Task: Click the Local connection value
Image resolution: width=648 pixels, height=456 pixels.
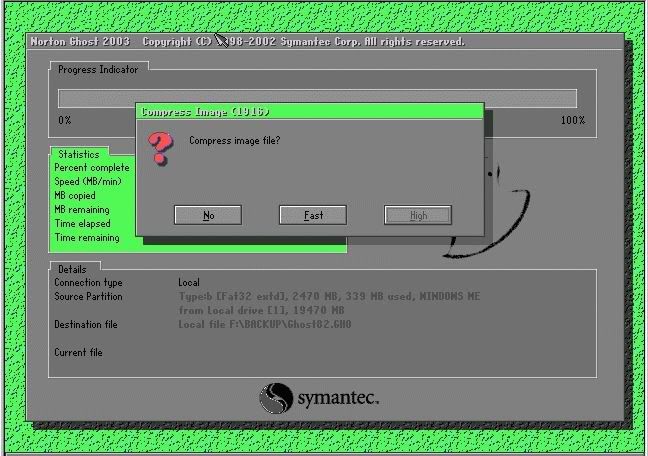Action: click(x=189, y=282)
